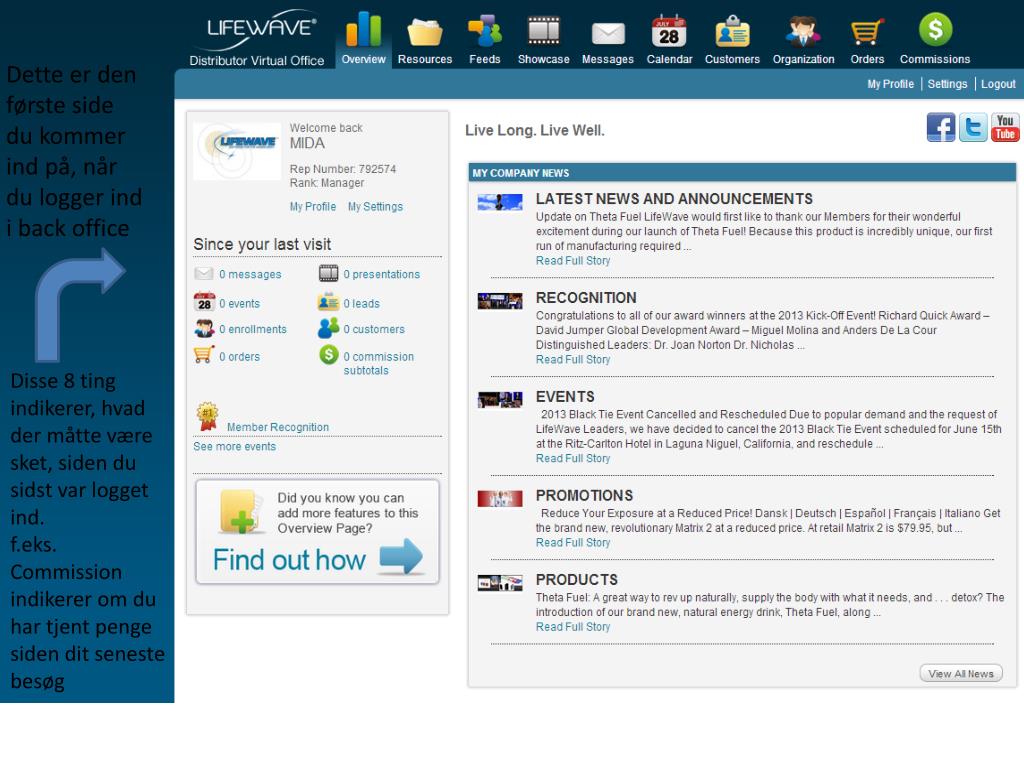Open the 0 customers link
This screenshot has height=768, width=1024.
(374, 329)
